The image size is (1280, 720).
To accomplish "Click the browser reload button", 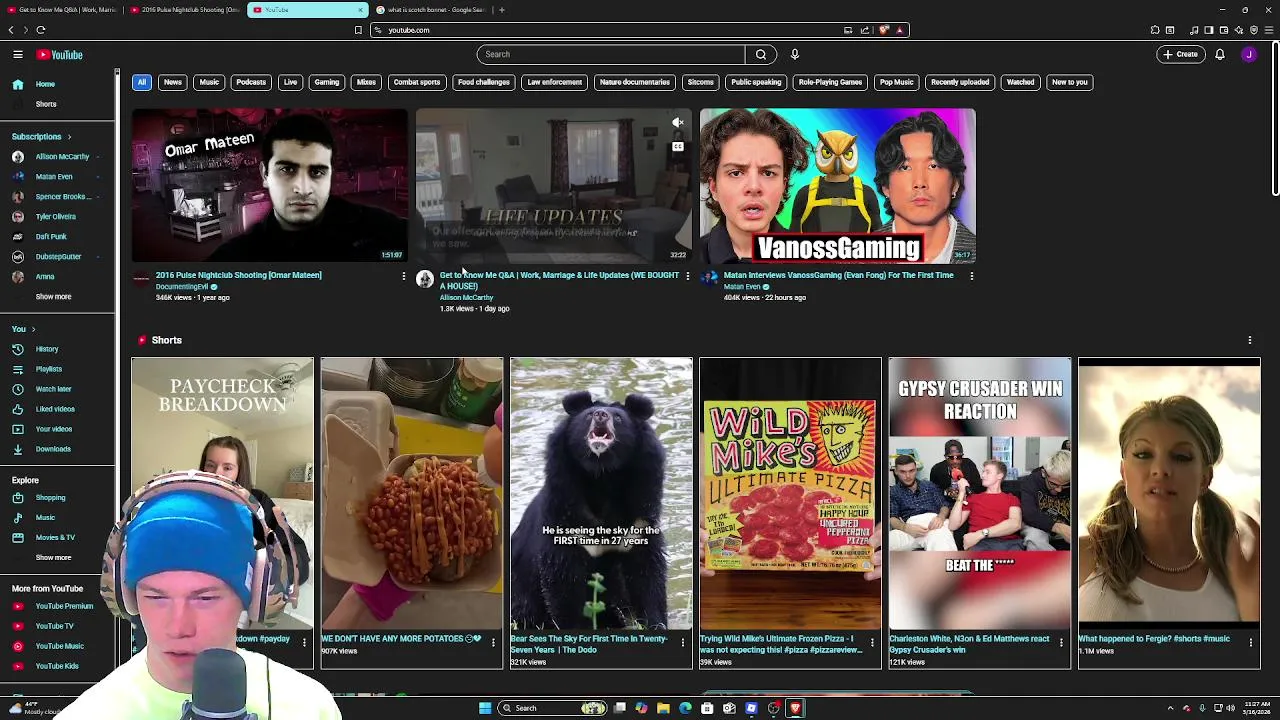I will pos(41,30).
